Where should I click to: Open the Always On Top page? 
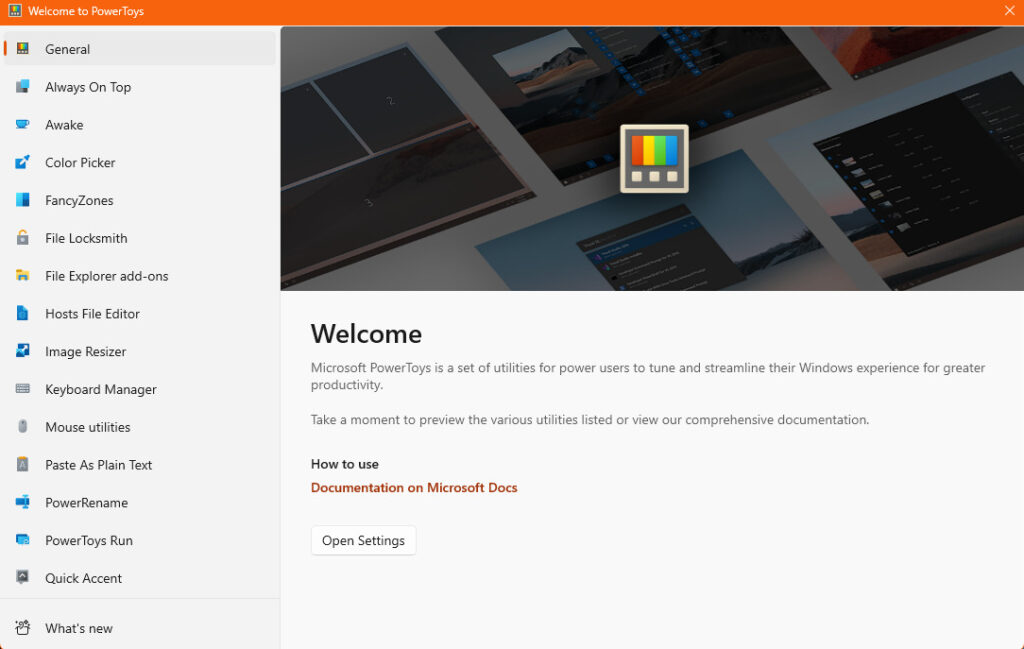click(x=140, y=87)
